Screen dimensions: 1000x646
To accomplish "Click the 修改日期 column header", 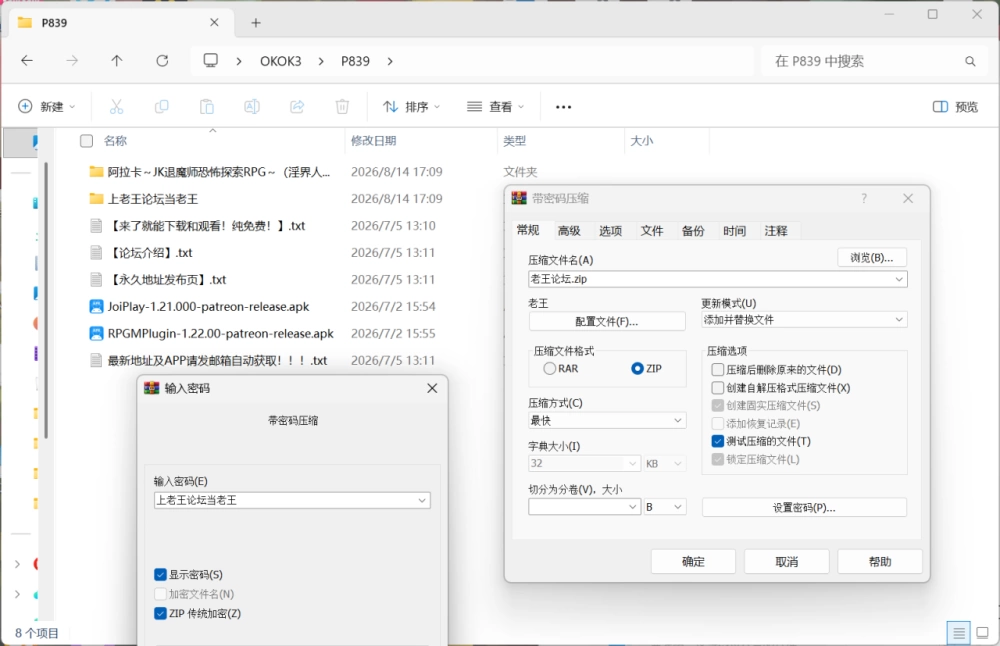I will [373, 141].
